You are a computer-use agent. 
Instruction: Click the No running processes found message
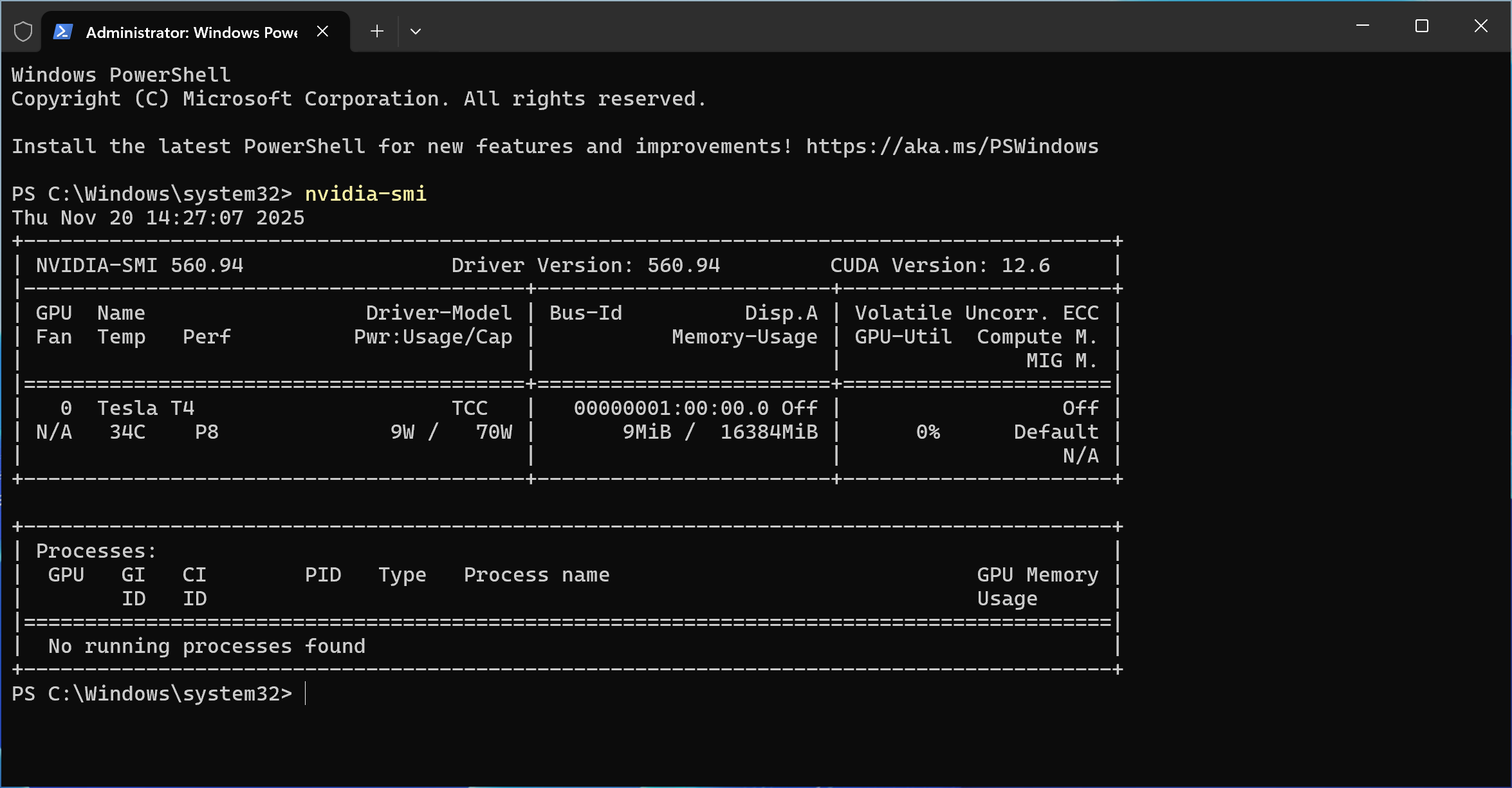(x=207, y=646)
